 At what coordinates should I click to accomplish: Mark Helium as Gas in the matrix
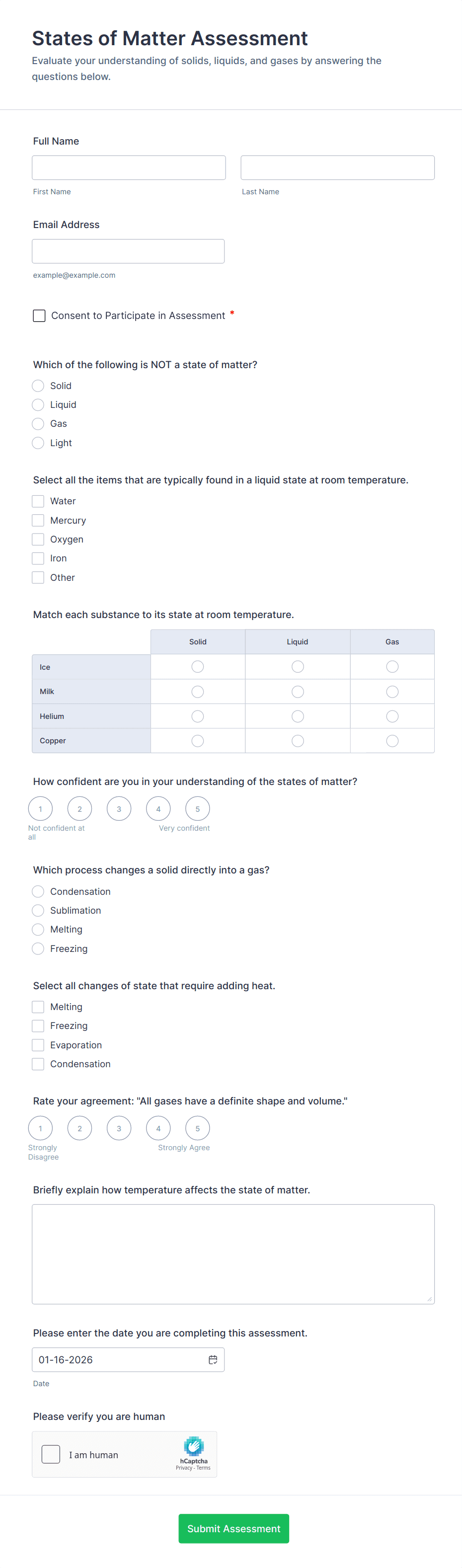[391, 716]
